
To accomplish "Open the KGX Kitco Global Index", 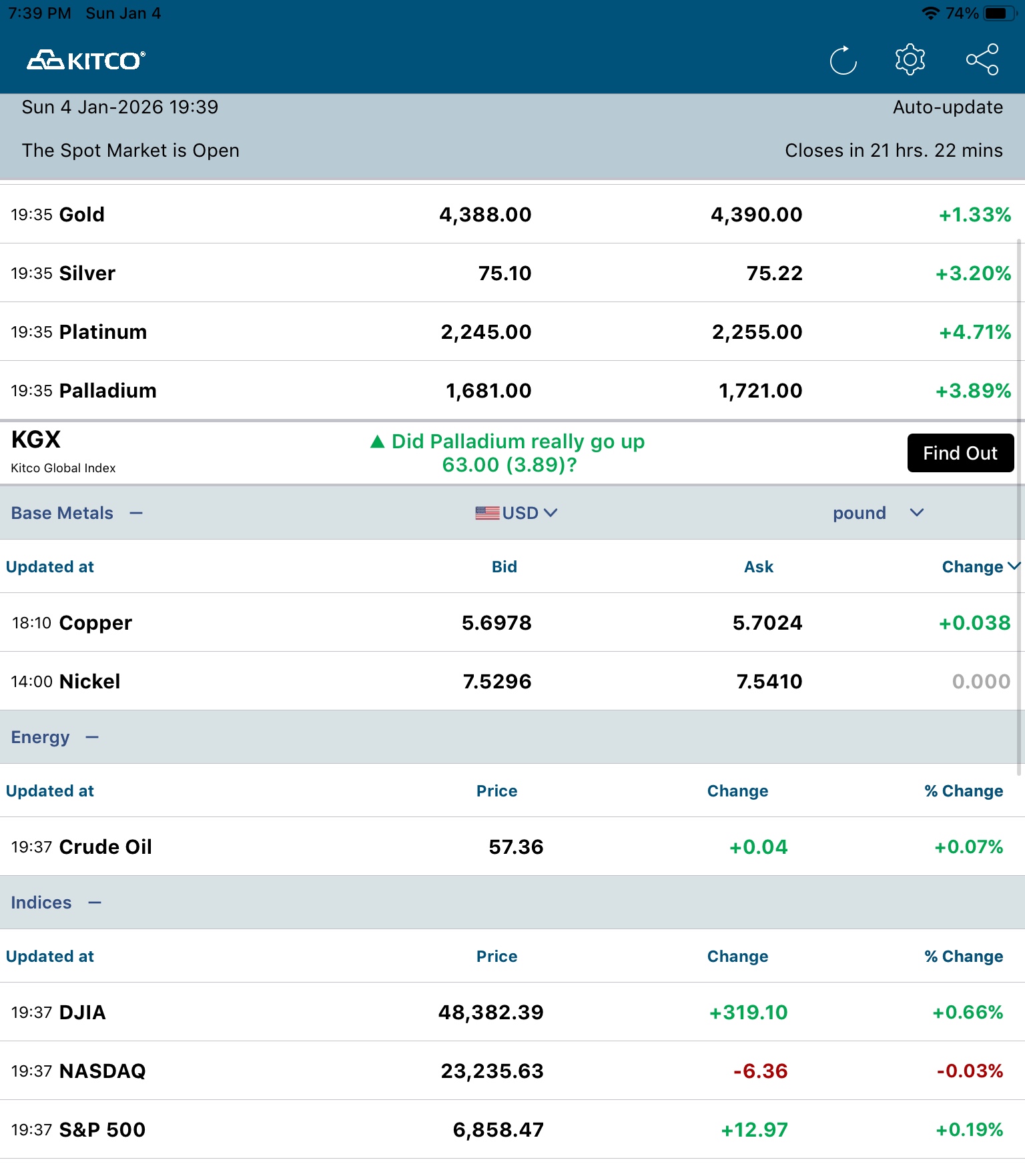I will pos(63,451).
